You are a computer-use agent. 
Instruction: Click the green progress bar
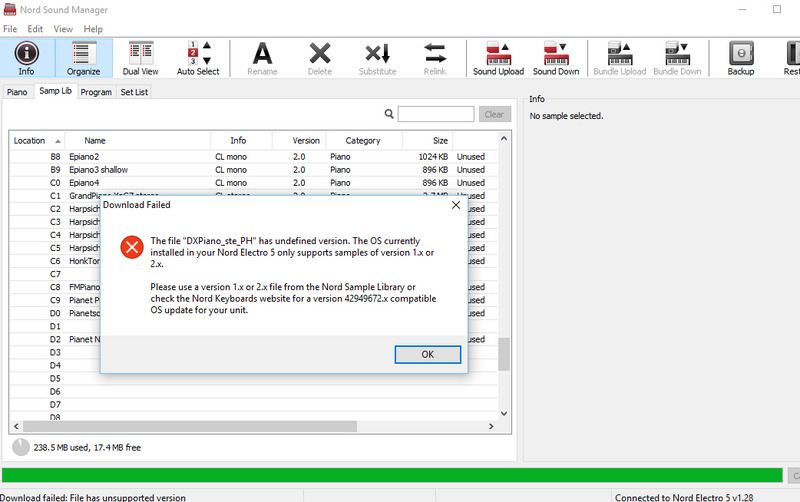[392, 475]
